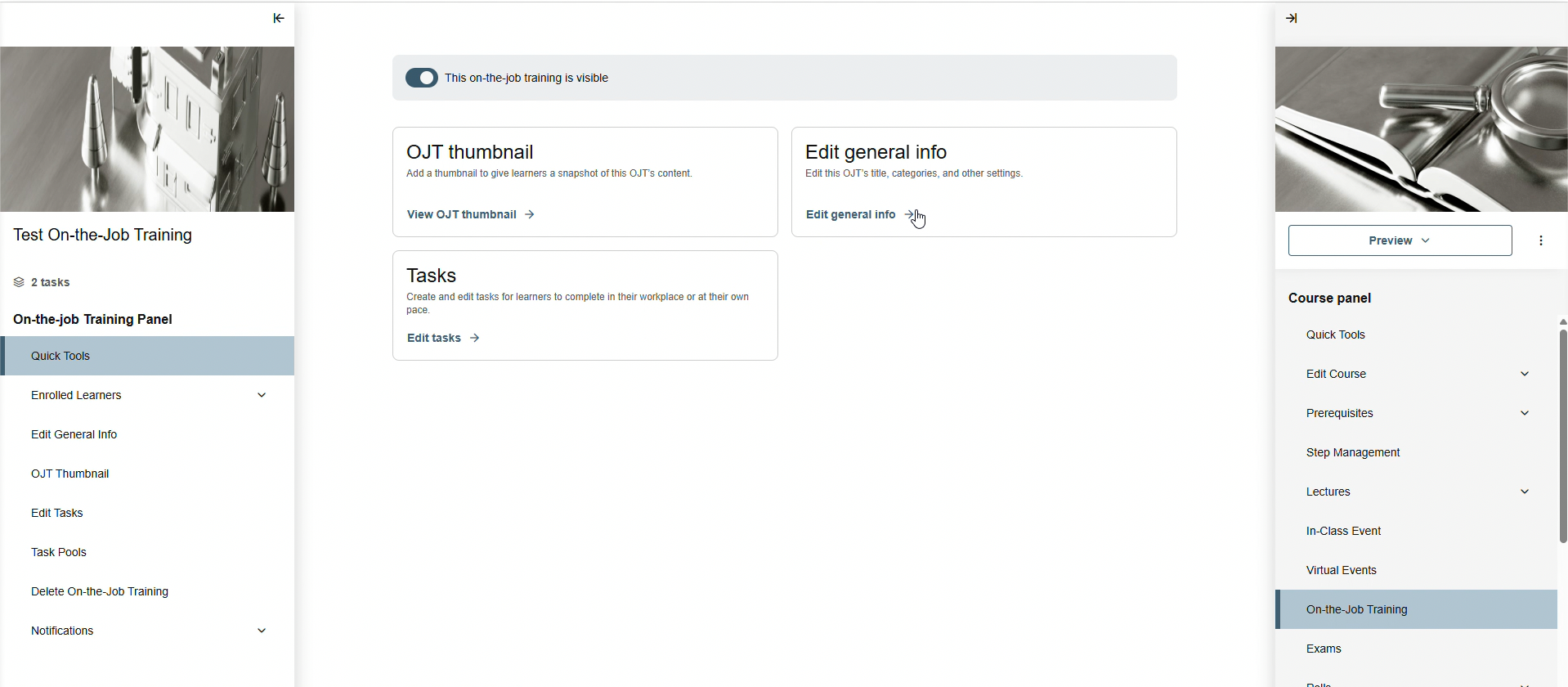Open the Preview dropdown button

1400,240
